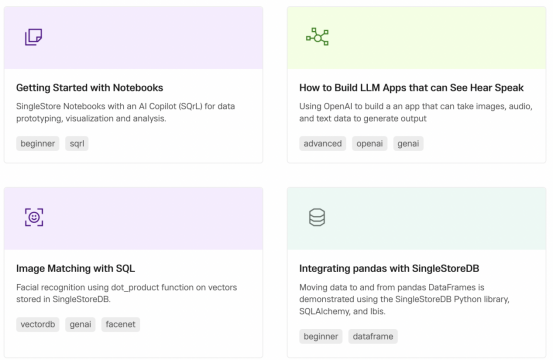The width and height of the screenshot is (553, 360).
Task: Open How to Build LLM Apps title
Action: tap(411, 88)
